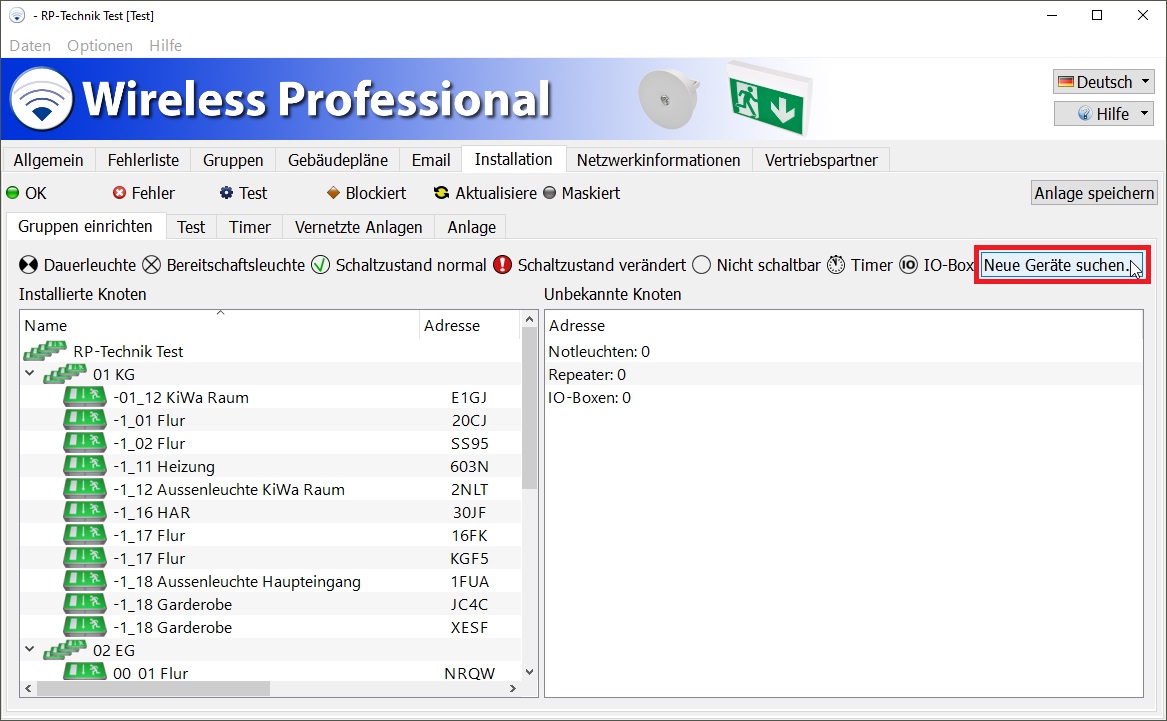Click the Aktualisiere refresh icon

tap(441, 193)
